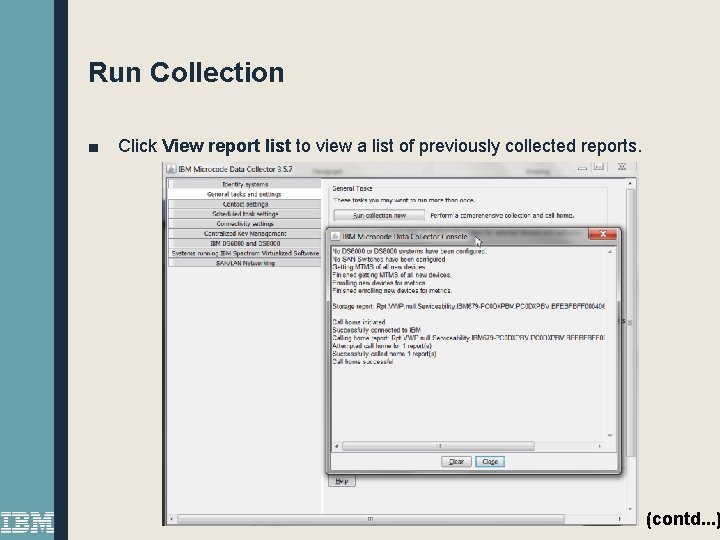
Task: Click console horizontal scrollbar left arrow
Action: pos(337,446)
